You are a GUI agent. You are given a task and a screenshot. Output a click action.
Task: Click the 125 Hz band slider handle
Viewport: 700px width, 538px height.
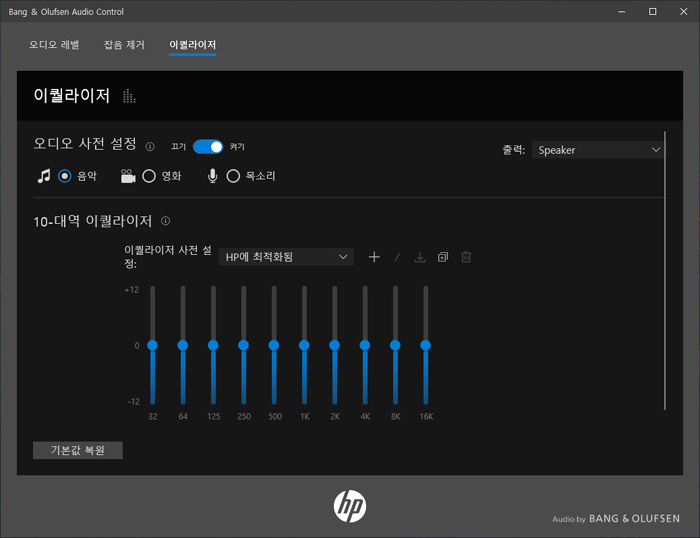213,345
